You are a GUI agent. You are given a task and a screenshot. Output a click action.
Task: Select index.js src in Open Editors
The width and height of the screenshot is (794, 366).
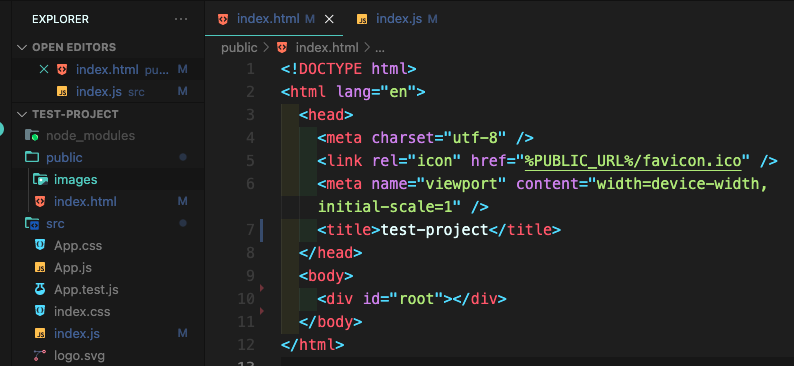coord(109,92)
